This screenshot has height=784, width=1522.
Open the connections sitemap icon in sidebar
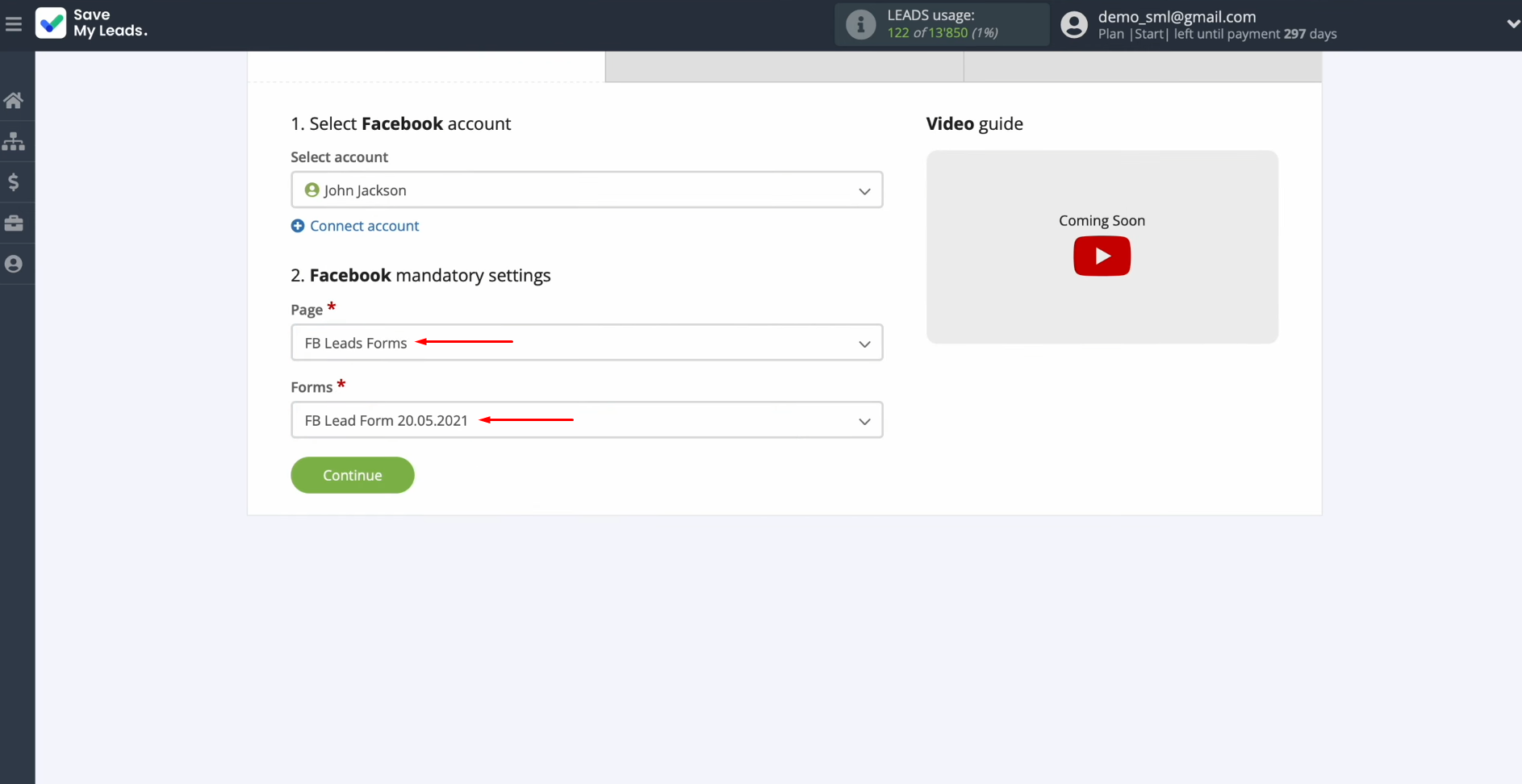pos(14,142)
